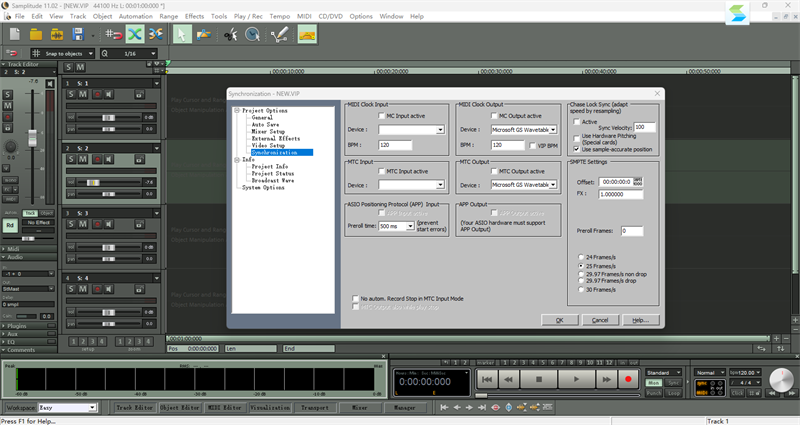The image size is (800, 425).
Task: Open MIDI Clock Output device dropdown
Action: tap(554, 129)
